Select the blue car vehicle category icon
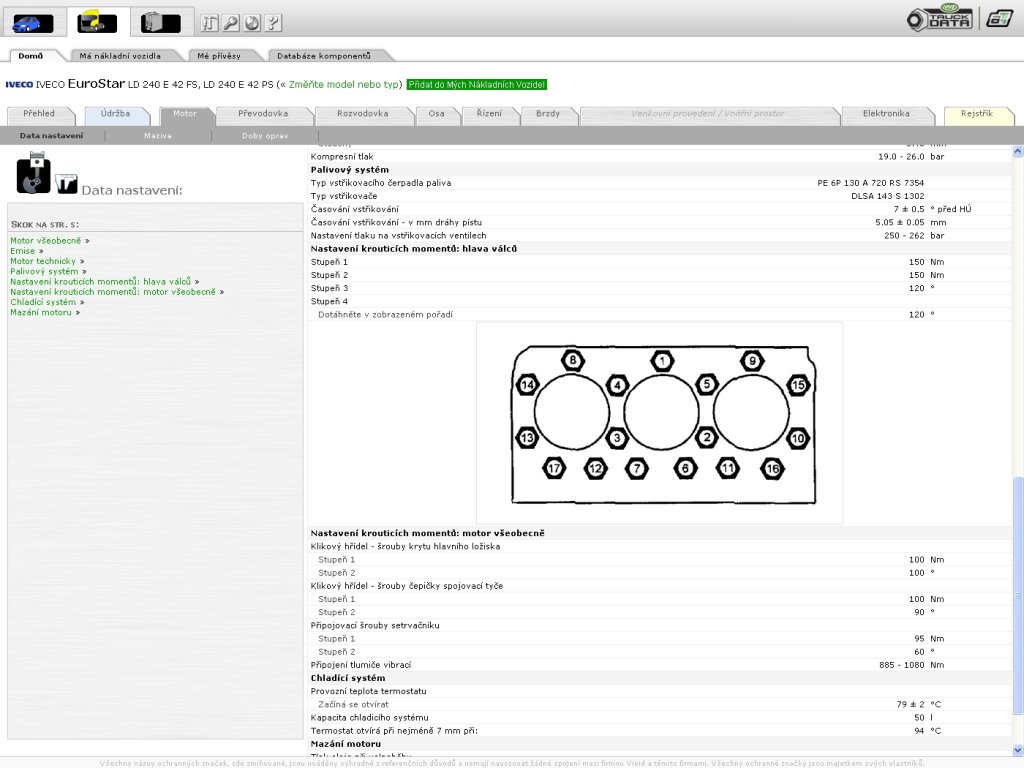 coord(33,21)
